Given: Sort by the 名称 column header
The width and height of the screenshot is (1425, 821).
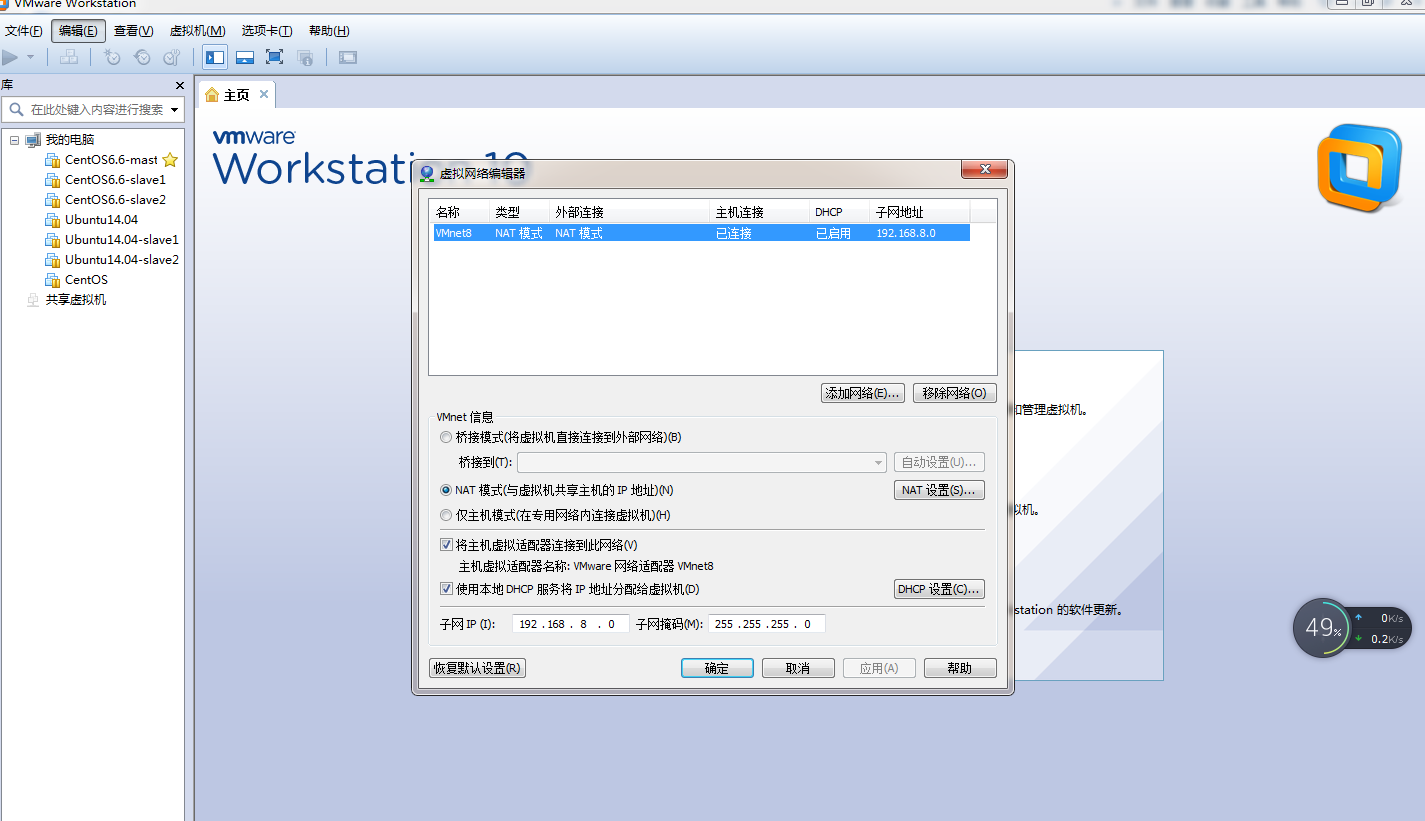Looking at the screenshot, I should pyautogui.click(x=459, y=212).
